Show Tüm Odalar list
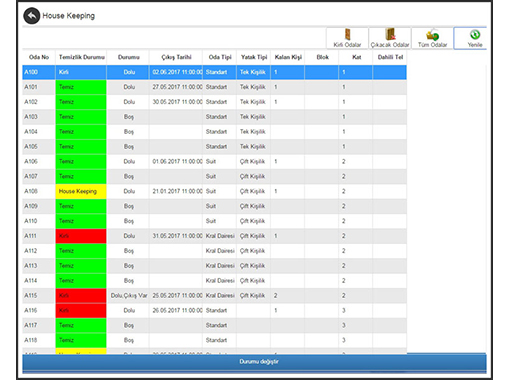The height and width of the screenshot is (380, 510). 433,38
